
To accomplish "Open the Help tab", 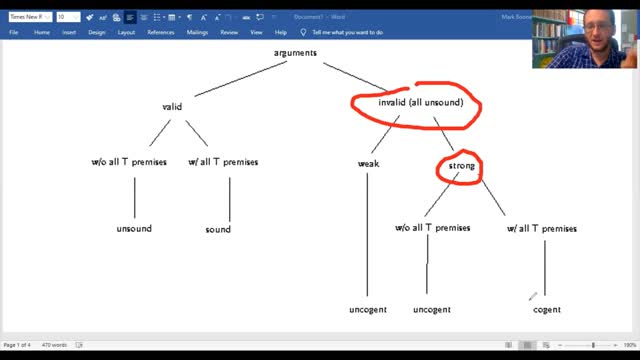I will click(x=280, y=32).
